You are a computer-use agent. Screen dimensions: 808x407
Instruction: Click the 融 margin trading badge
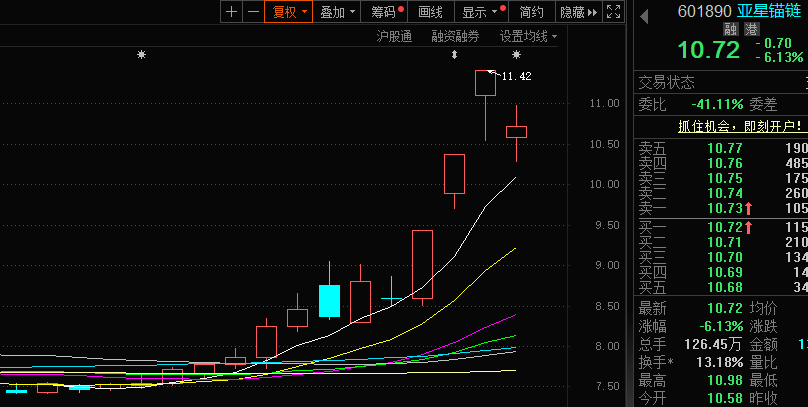[731, 30]
